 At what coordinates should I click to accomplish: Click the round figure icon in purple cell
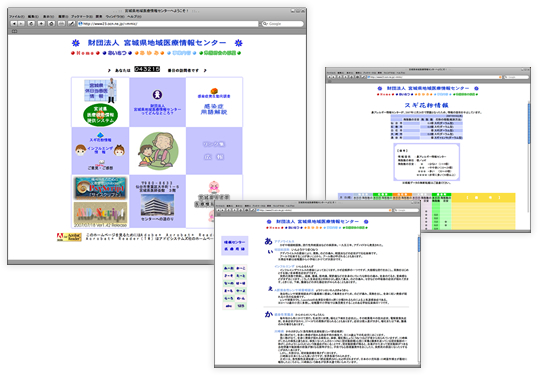click(x=157, y=94)
